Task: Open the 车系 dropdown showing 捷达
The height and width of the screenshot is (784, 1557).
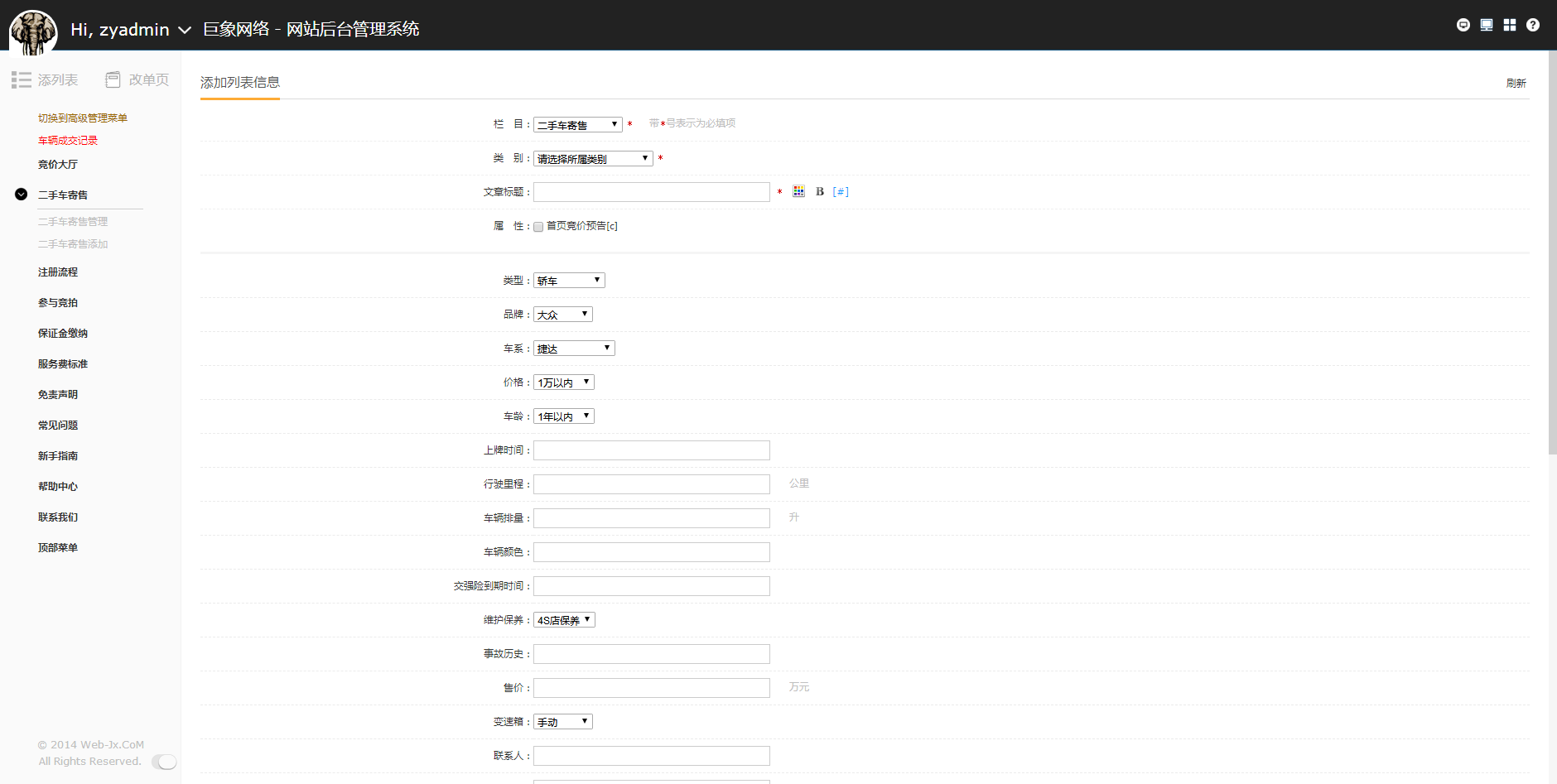Action: point(574,349)
